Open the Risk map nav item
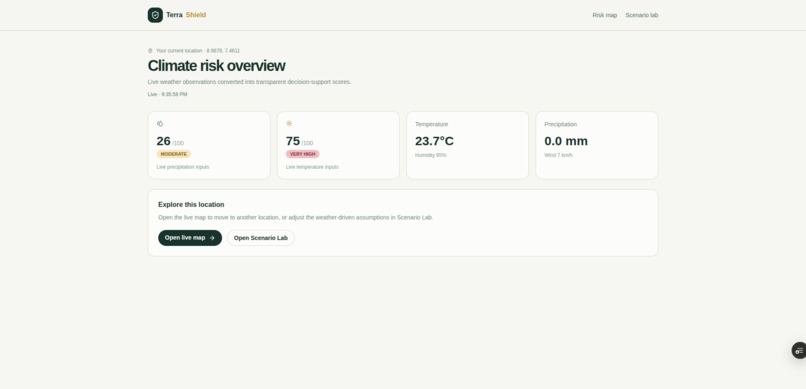This screenshot has height=389, width=806. click(604, 15)
